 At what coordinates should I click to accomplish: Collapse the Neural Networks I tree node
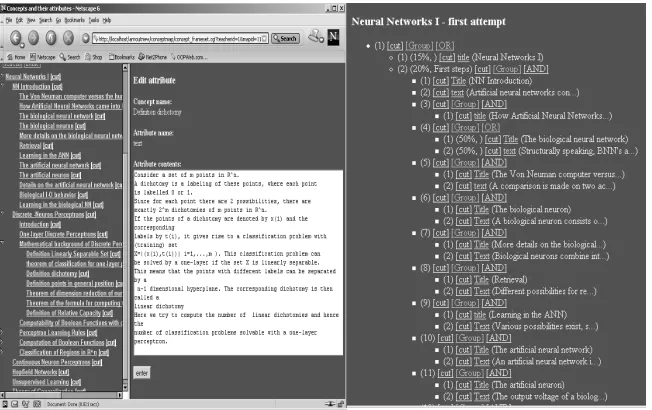2,77
